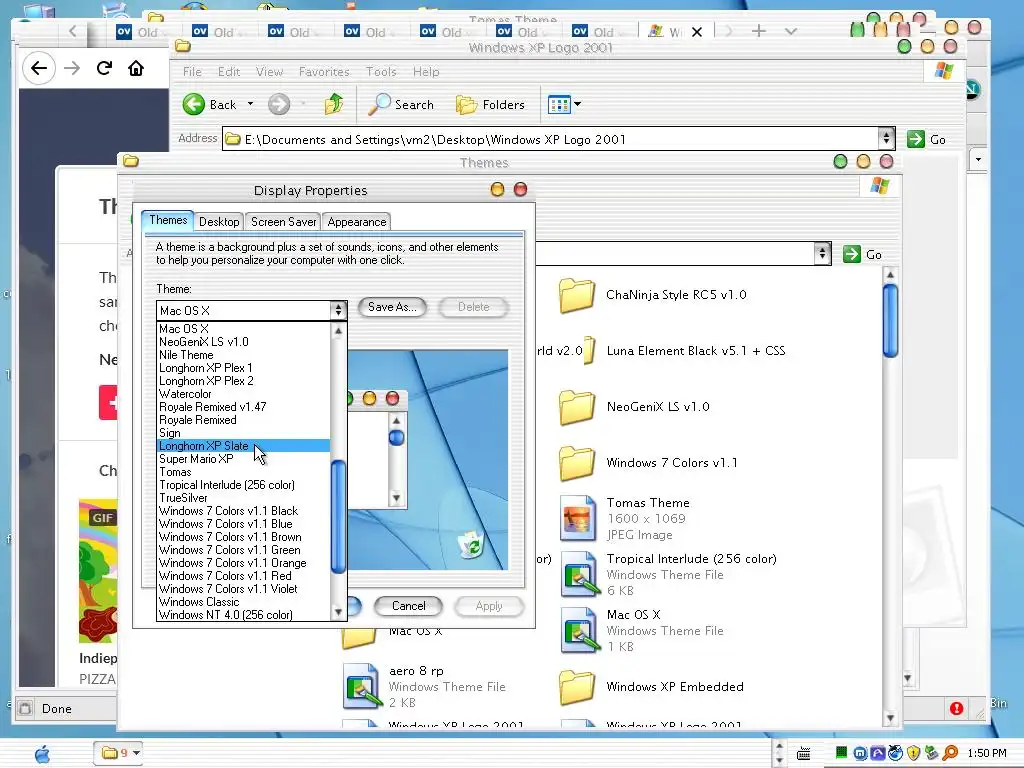Switch to the Screen Saver tab
The width and height of the screenshot is (1024, 768).
[283, 222]
